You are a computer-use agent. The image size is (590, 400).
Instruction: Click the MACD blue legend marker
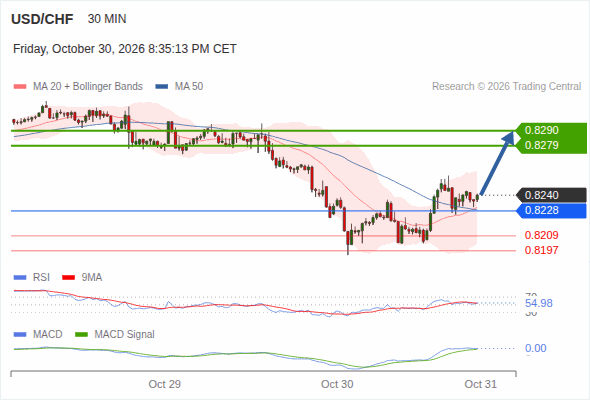click(20, 335)
